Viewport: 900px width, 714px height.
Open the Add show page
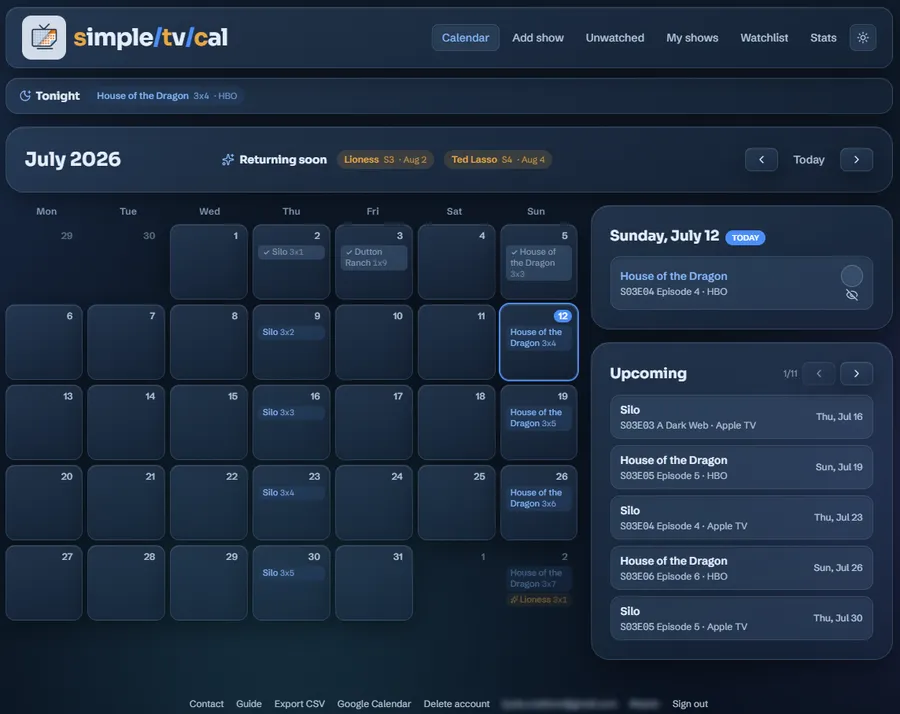pyautogui.click(x=538, y=38)
